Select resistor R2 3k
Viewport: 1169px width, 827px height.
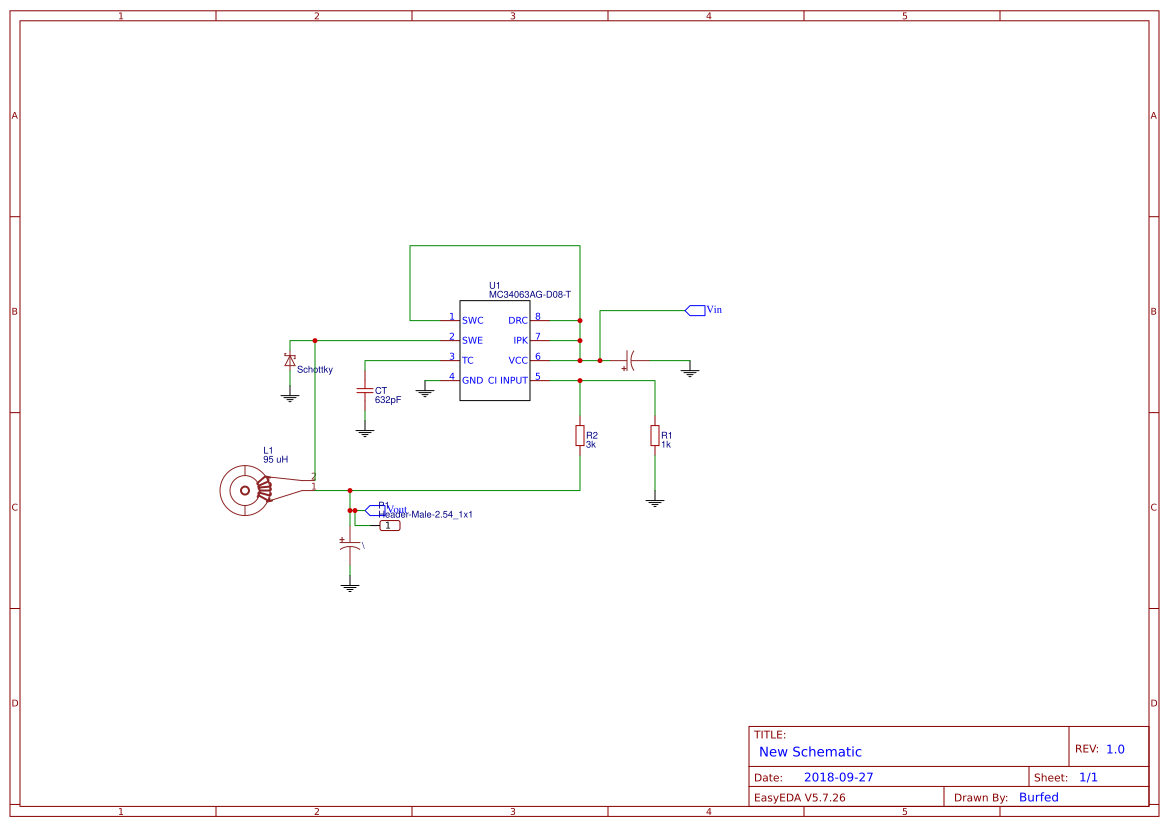point(580,437)
